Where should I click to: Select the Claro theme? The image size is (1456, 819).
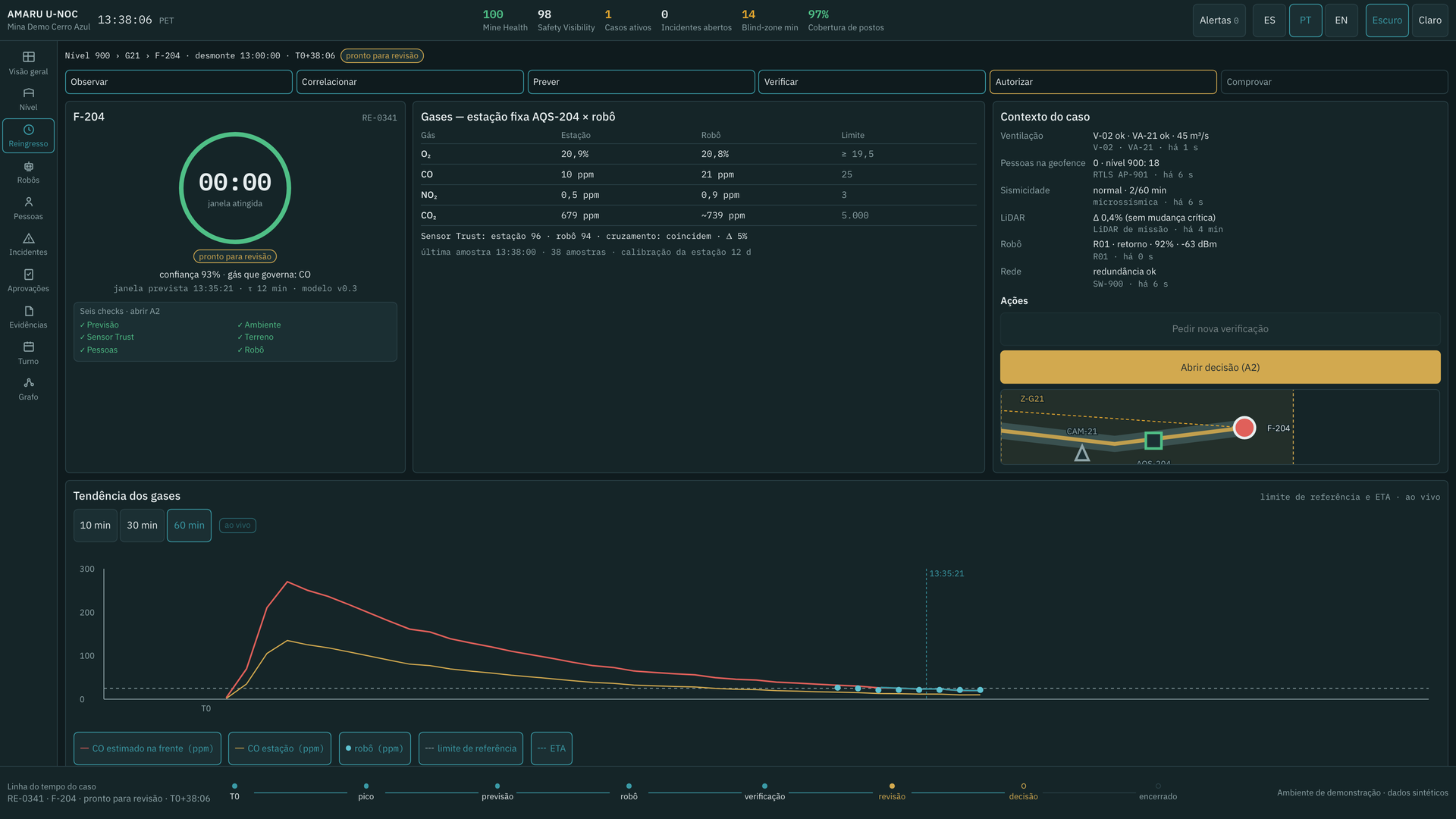1429,20
